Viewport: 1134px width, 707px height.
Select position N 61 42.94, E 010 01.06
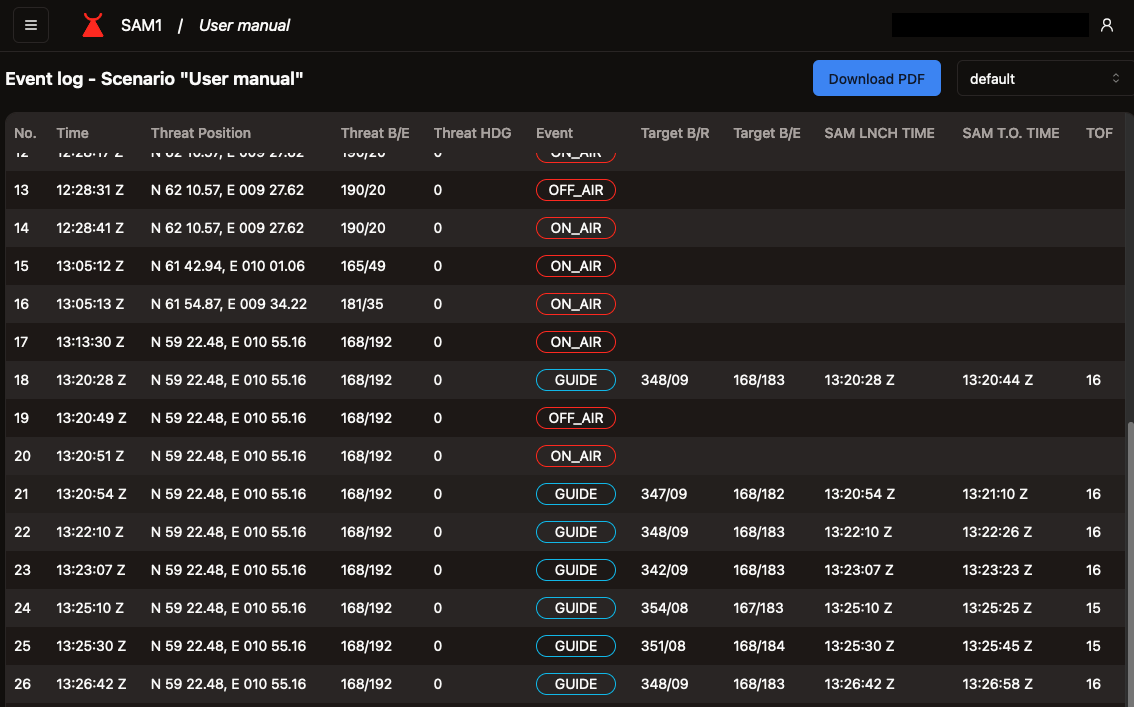pos(228,266)
